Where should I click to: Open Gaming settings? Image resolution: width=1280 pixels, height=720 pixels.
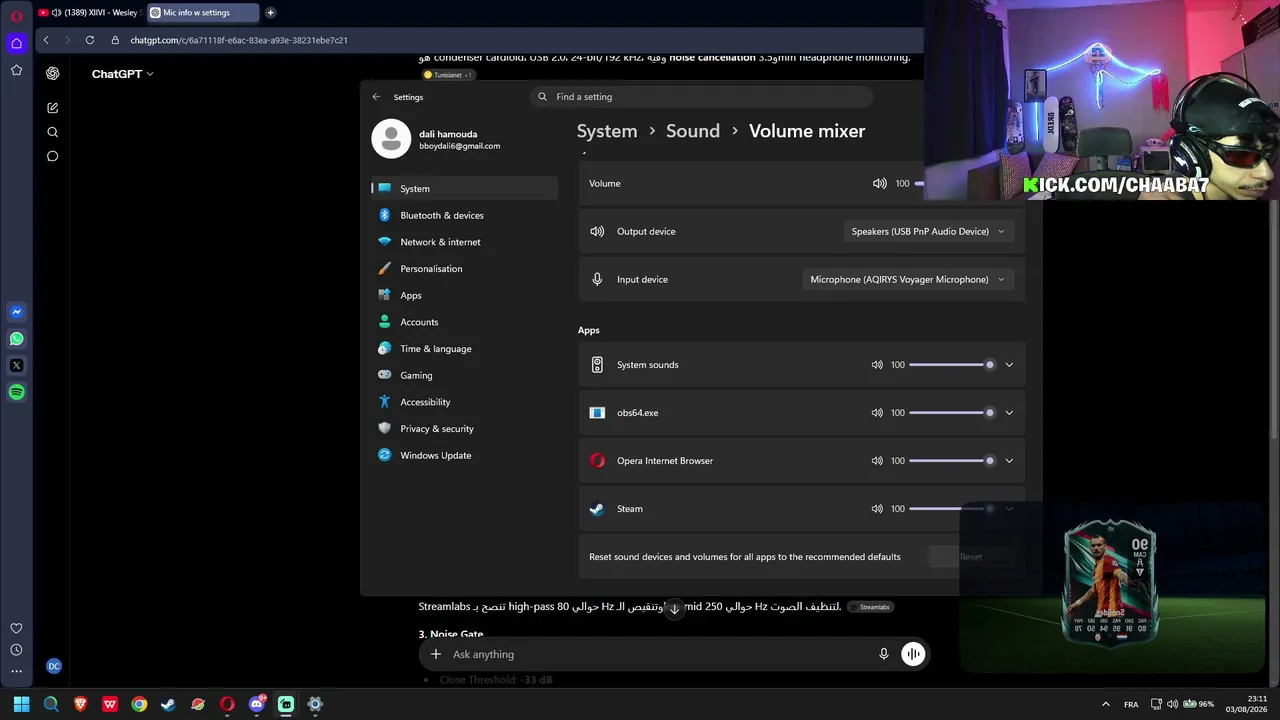464,375
